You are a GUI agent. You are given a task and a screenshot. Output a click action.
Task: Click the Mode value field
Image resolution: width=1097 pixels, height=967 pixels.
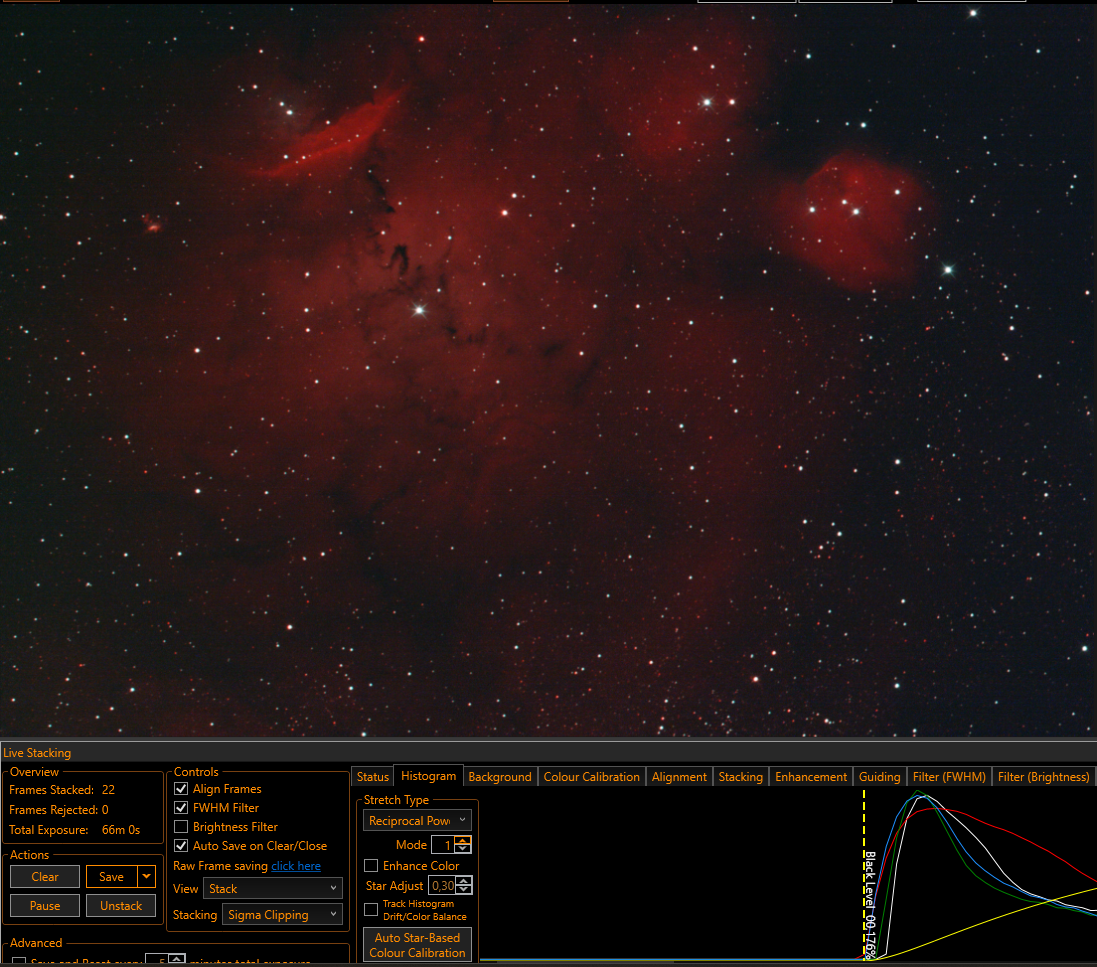pyautogui.click(x=444, y=845)
